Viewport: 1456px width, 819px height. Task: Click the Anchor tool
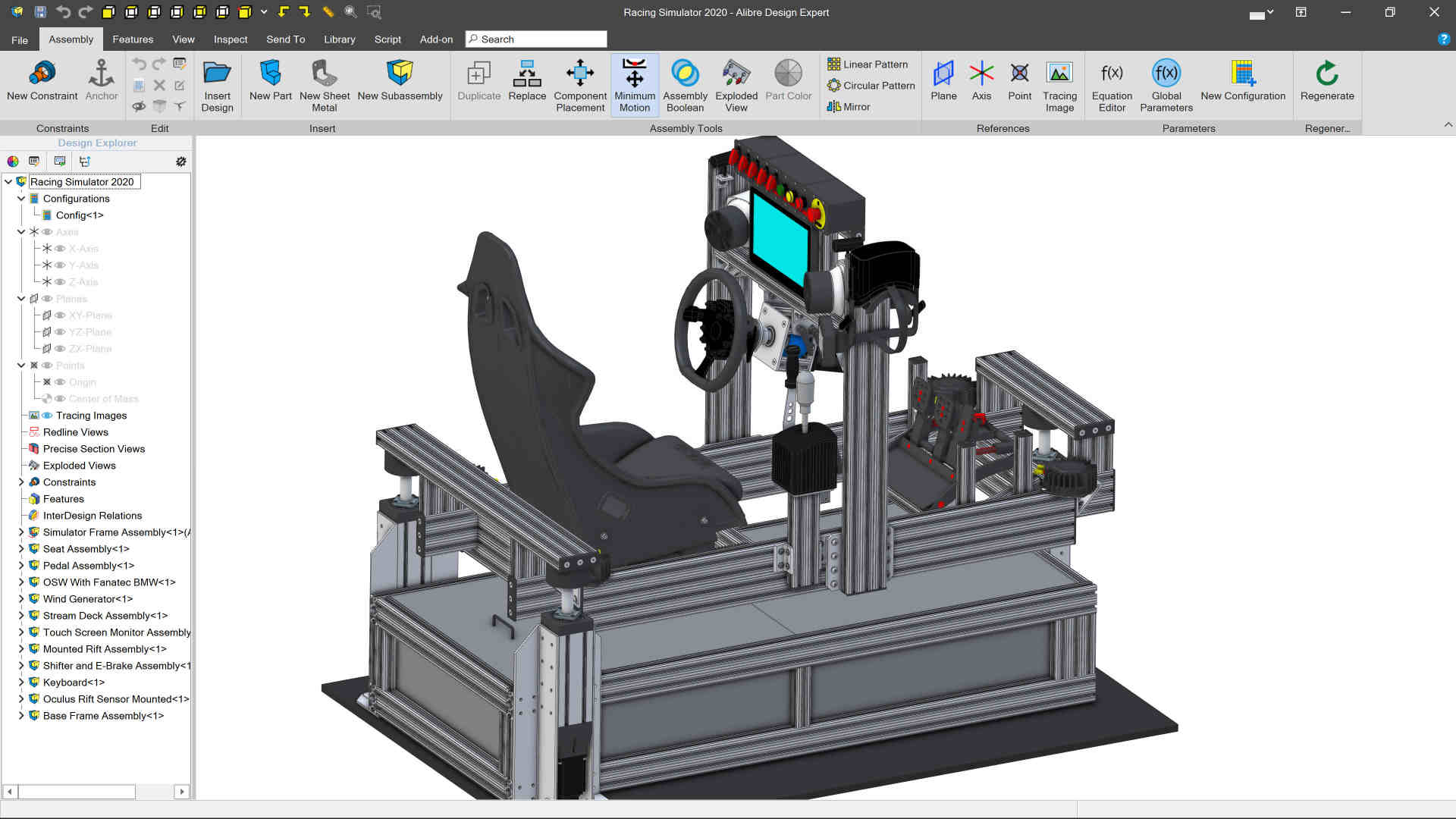tap(101, 80)
